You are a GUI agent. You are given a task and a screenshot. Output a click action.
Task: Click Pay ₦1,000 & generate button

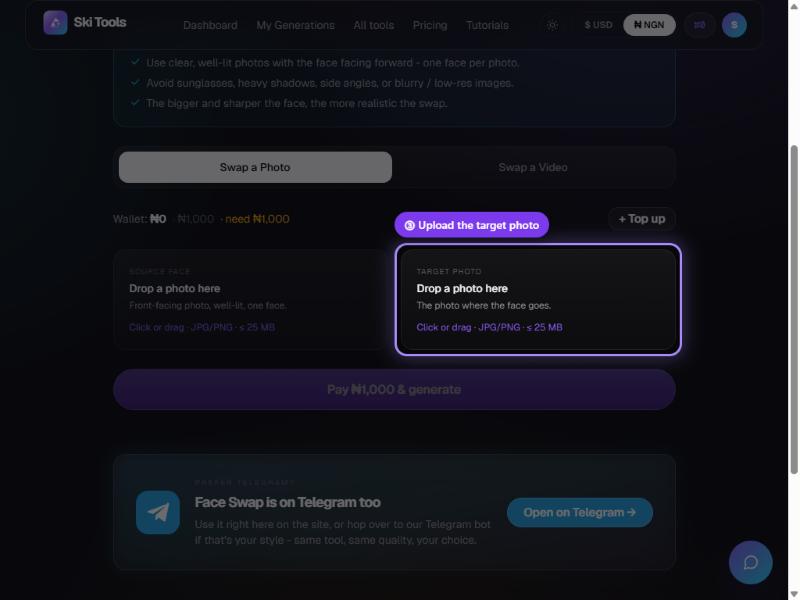pos(394,390)
